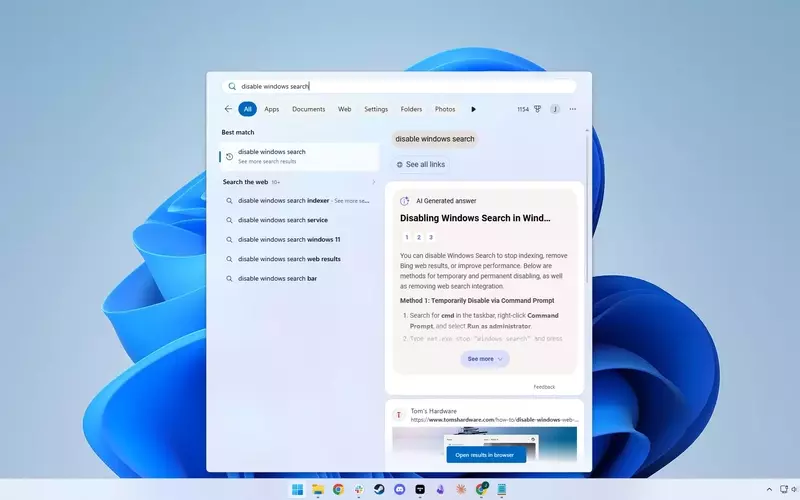Viewport: 800px width, 500px height.
Task: Open Slack from the taskbar
Action: coord(359,489)
